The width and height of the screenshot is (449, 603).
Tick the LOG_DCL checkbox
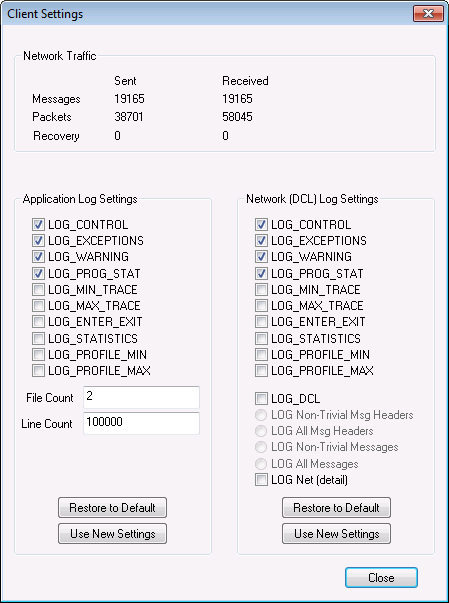point(261,399)
